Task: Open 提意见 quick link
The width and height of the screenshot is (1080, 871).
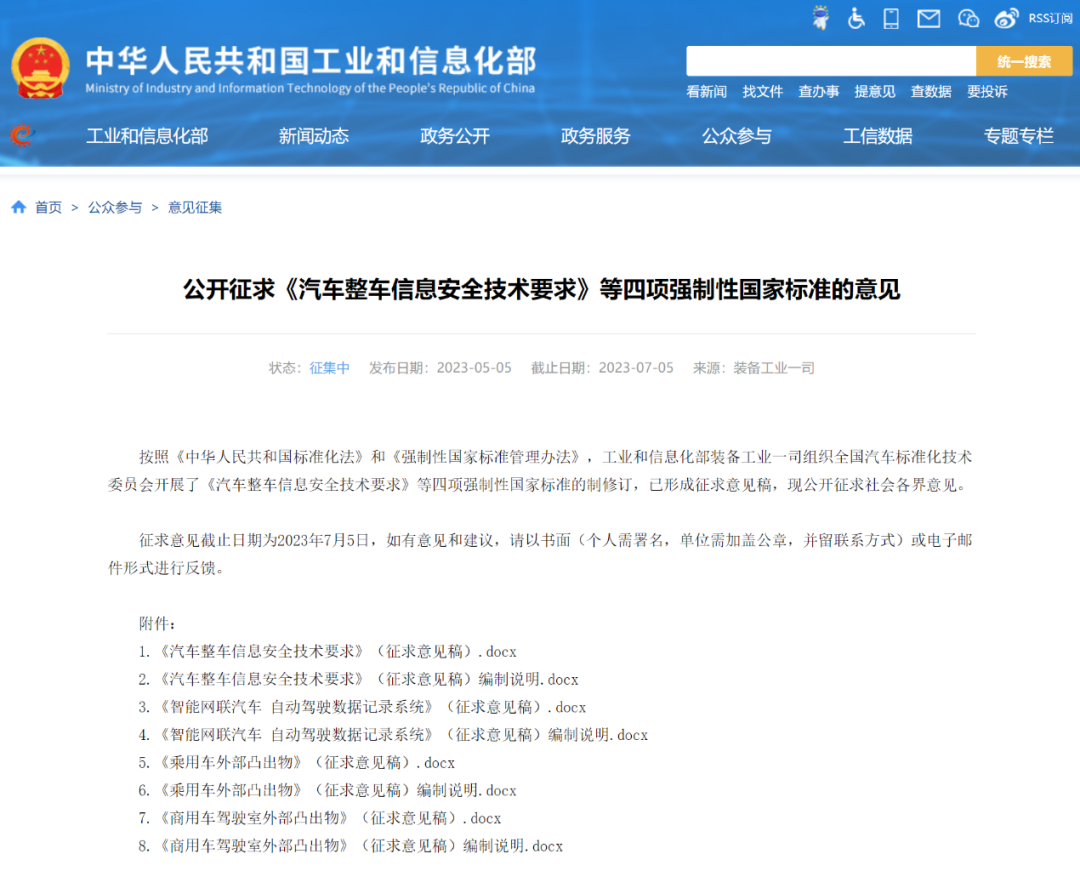Action: click(875, 92)
